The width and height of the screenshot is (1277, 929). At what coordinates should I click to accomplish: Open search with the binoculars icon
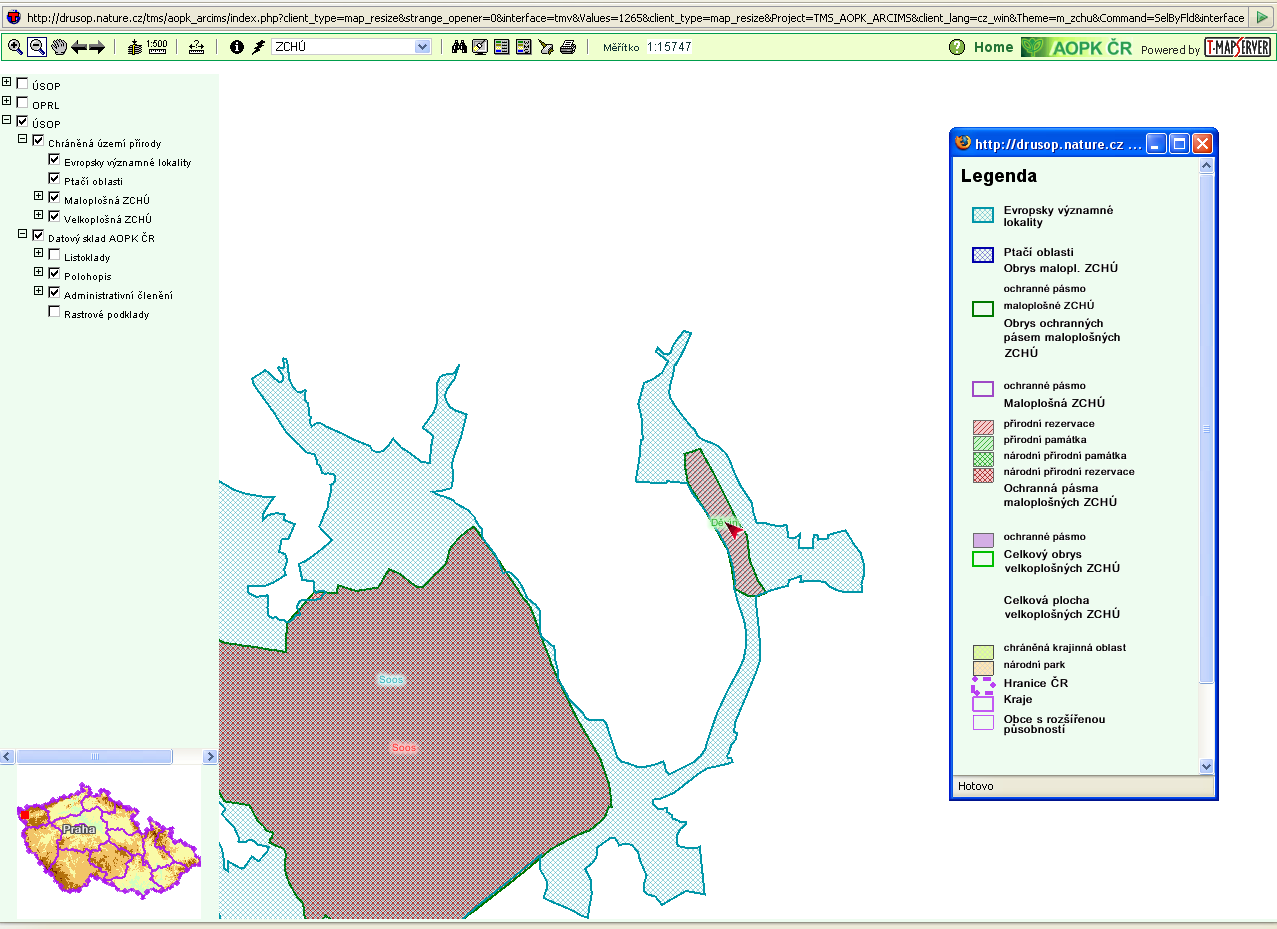point(459,47)
